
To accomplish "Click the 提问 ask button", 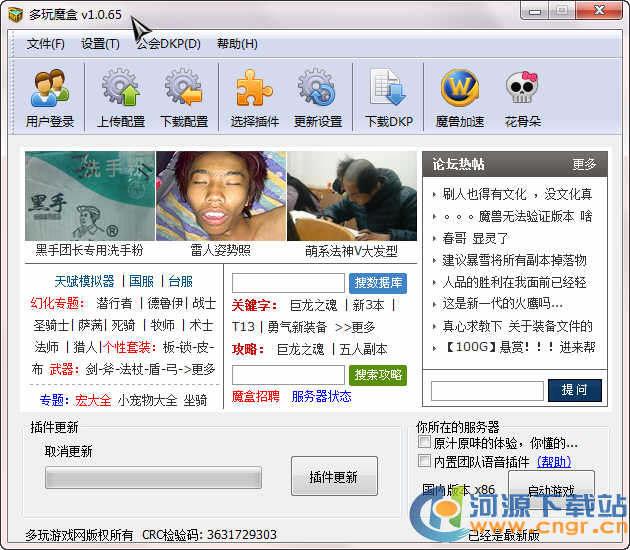I will 575,390.
